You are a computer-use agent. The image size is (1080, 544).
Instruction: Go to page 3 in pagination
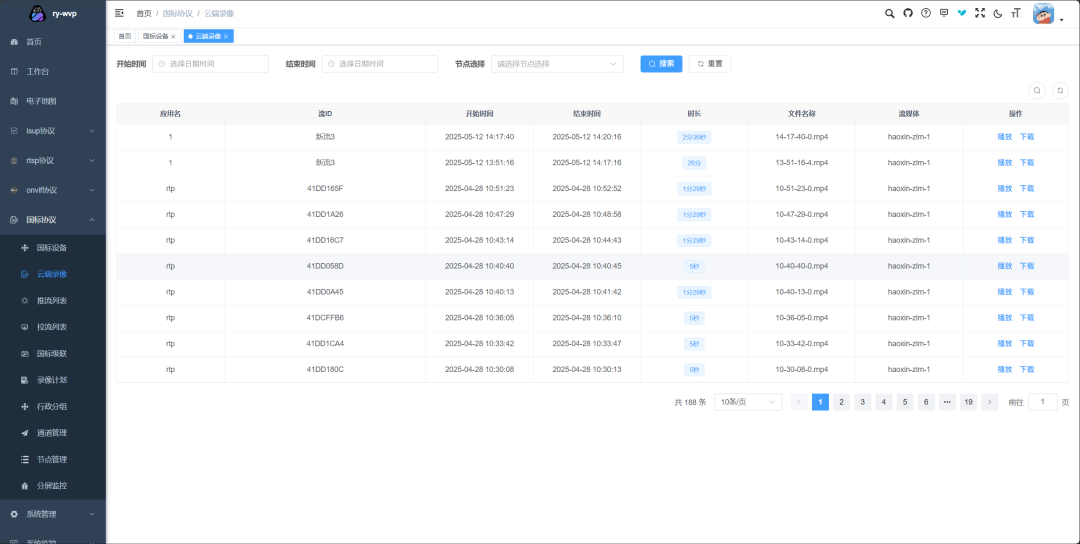[x=862, y=402]
